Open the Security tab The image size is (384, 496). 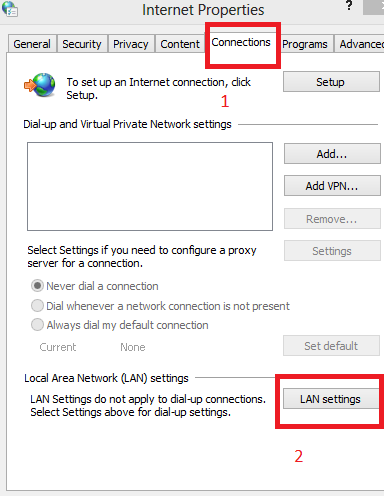[82, 44]
